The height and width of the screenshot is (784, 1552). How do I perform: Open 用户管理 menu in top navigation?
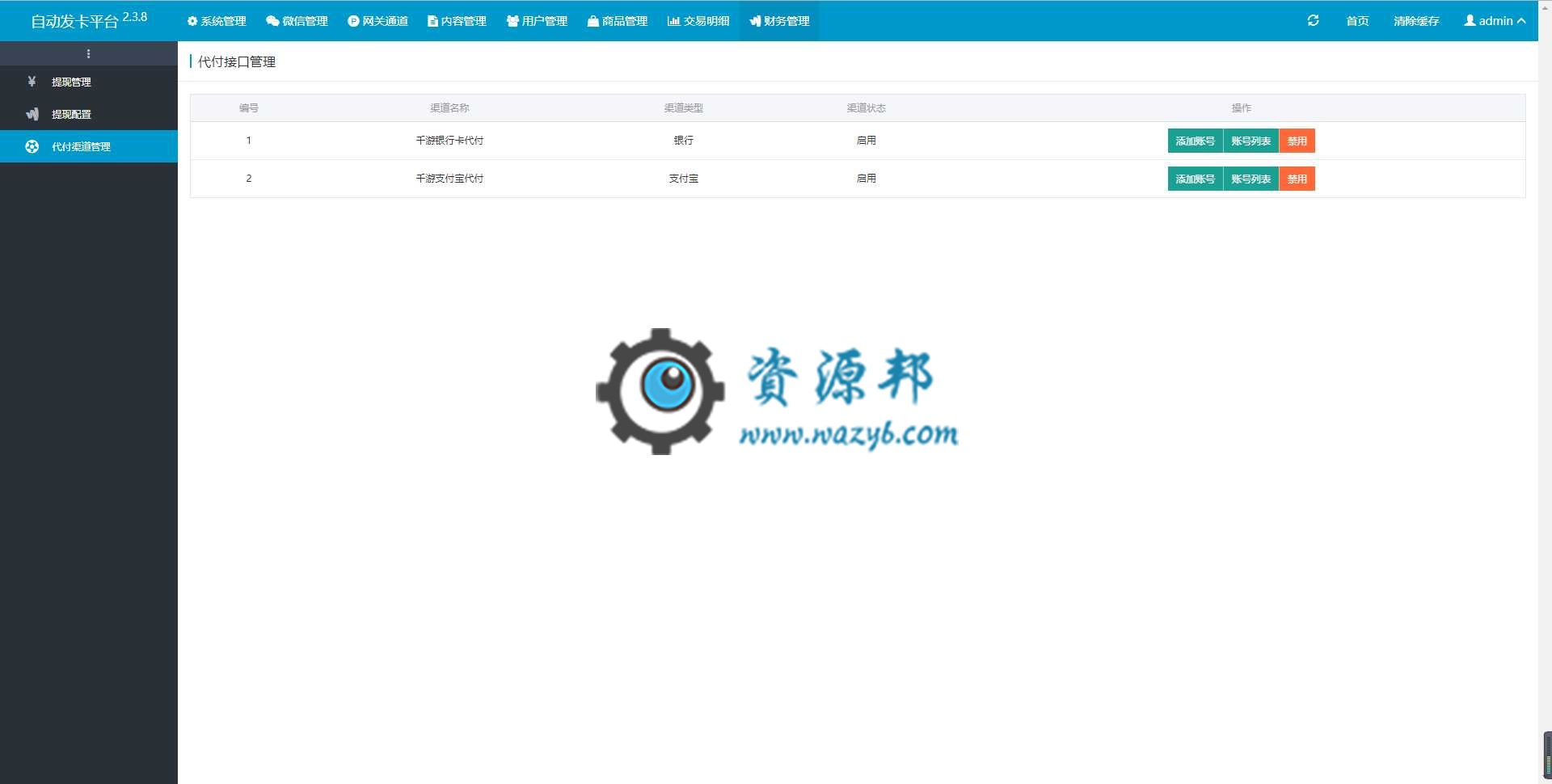coord(537,21)
